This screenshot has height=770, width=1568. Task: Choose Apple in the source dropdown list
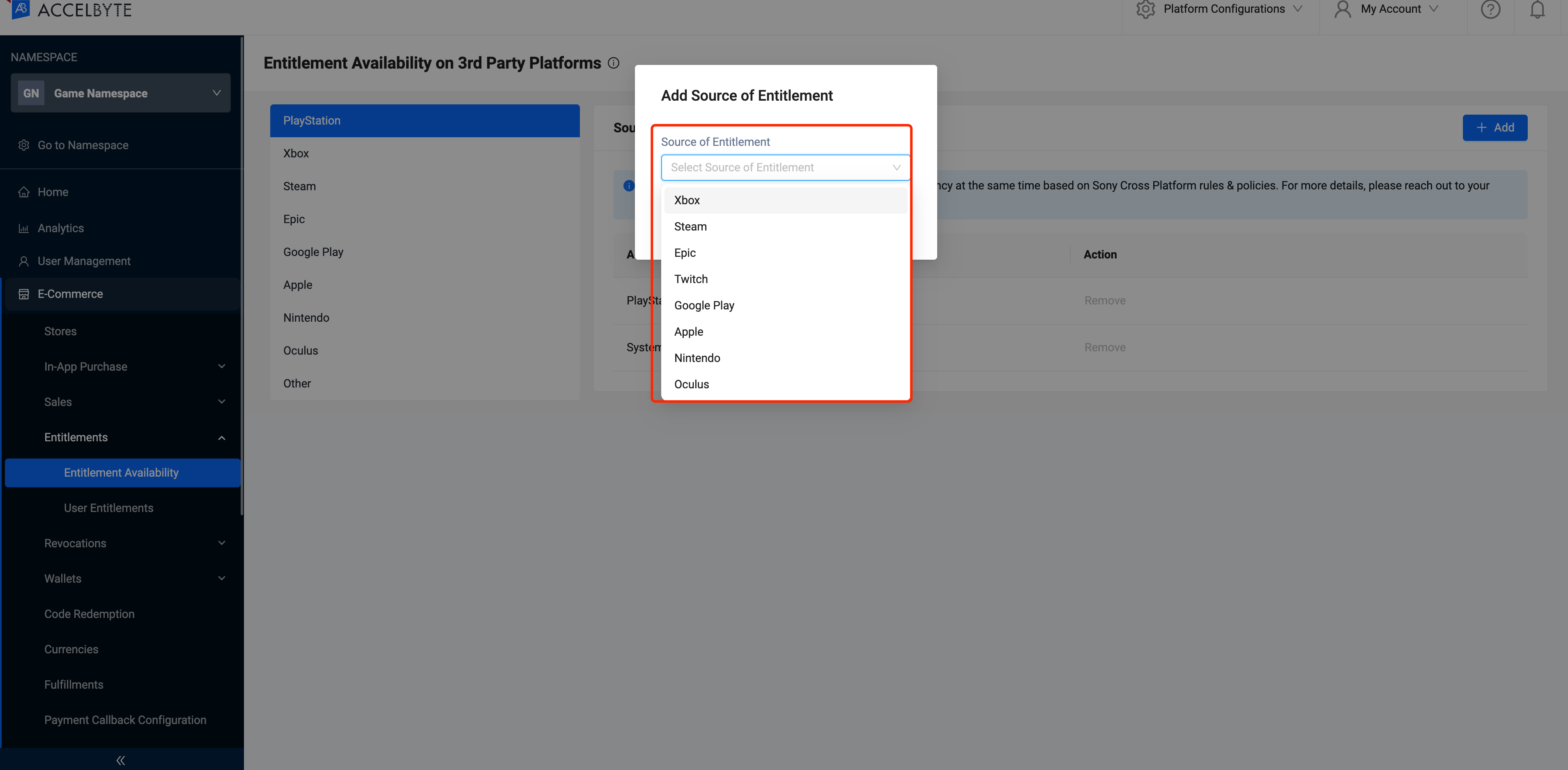pos(785,332)
